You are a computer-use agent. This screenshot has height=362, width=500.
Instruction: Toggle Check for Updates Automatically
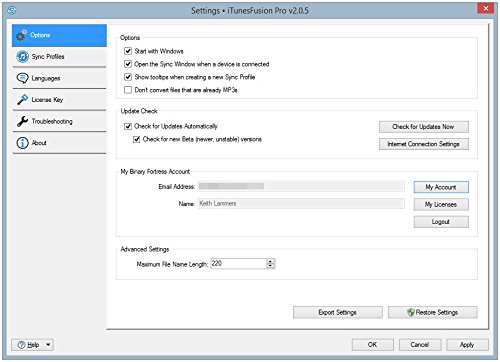[x=128, y=126]
